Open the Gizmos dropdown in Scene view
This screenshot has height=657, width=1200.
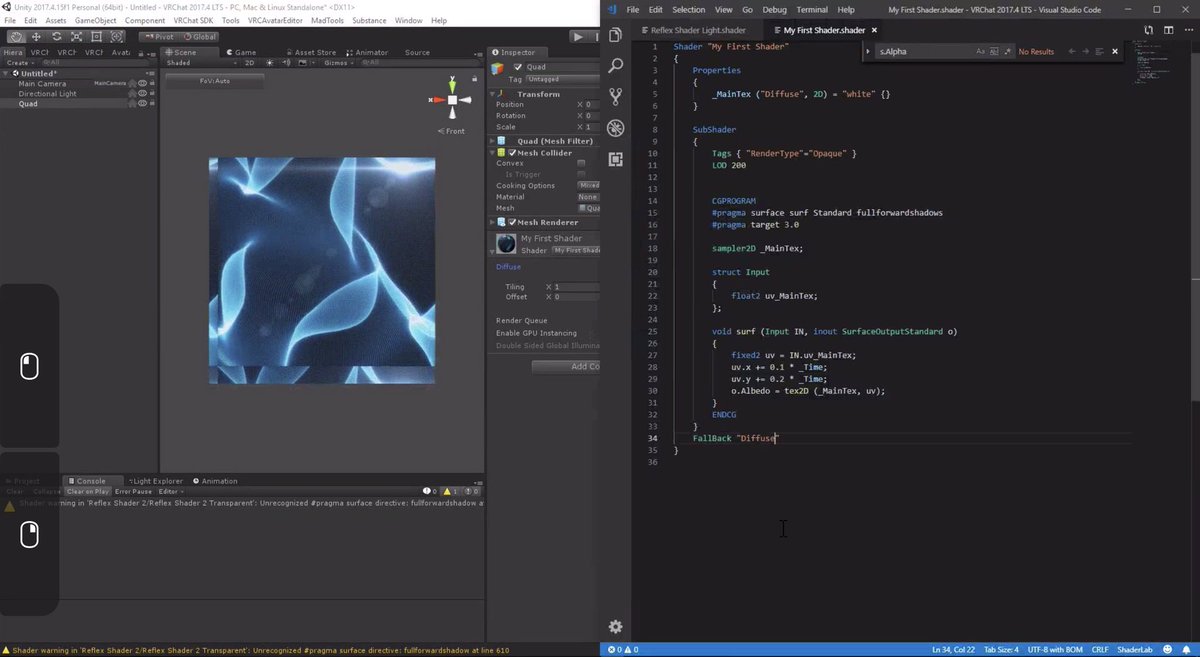337,62
